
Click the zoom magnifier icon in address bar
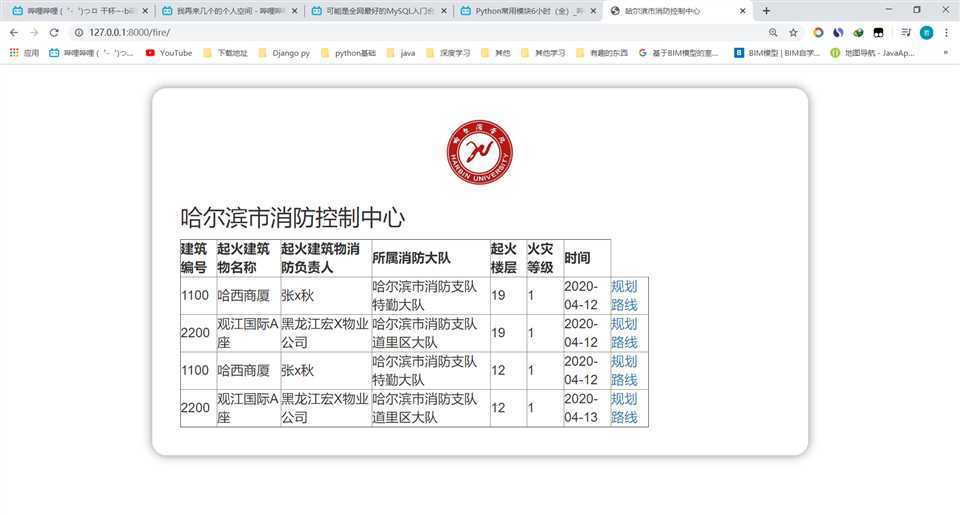point(773,32)
